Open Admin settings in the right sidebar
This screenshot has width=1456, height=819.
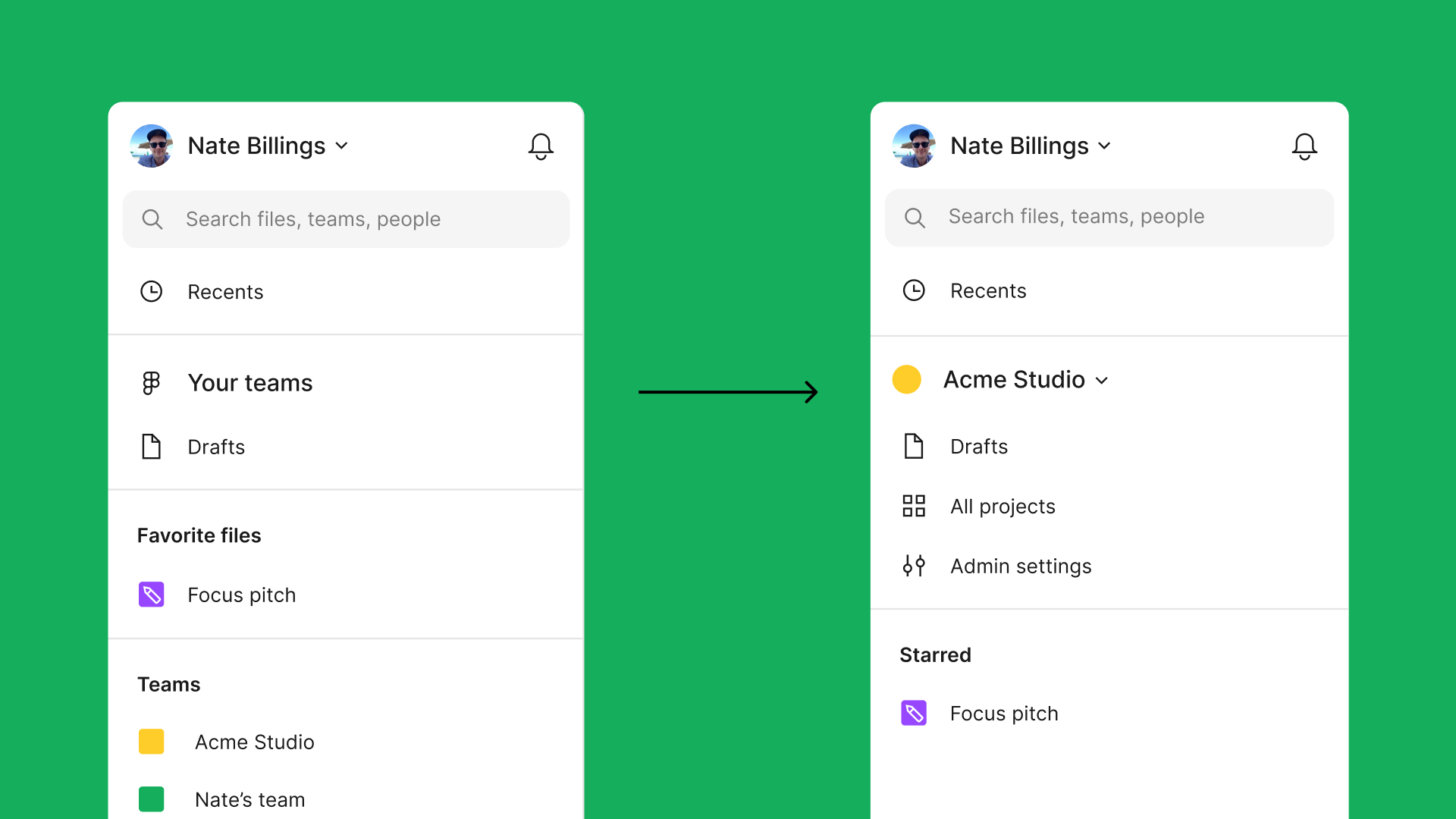click(x=1021, y=566)
